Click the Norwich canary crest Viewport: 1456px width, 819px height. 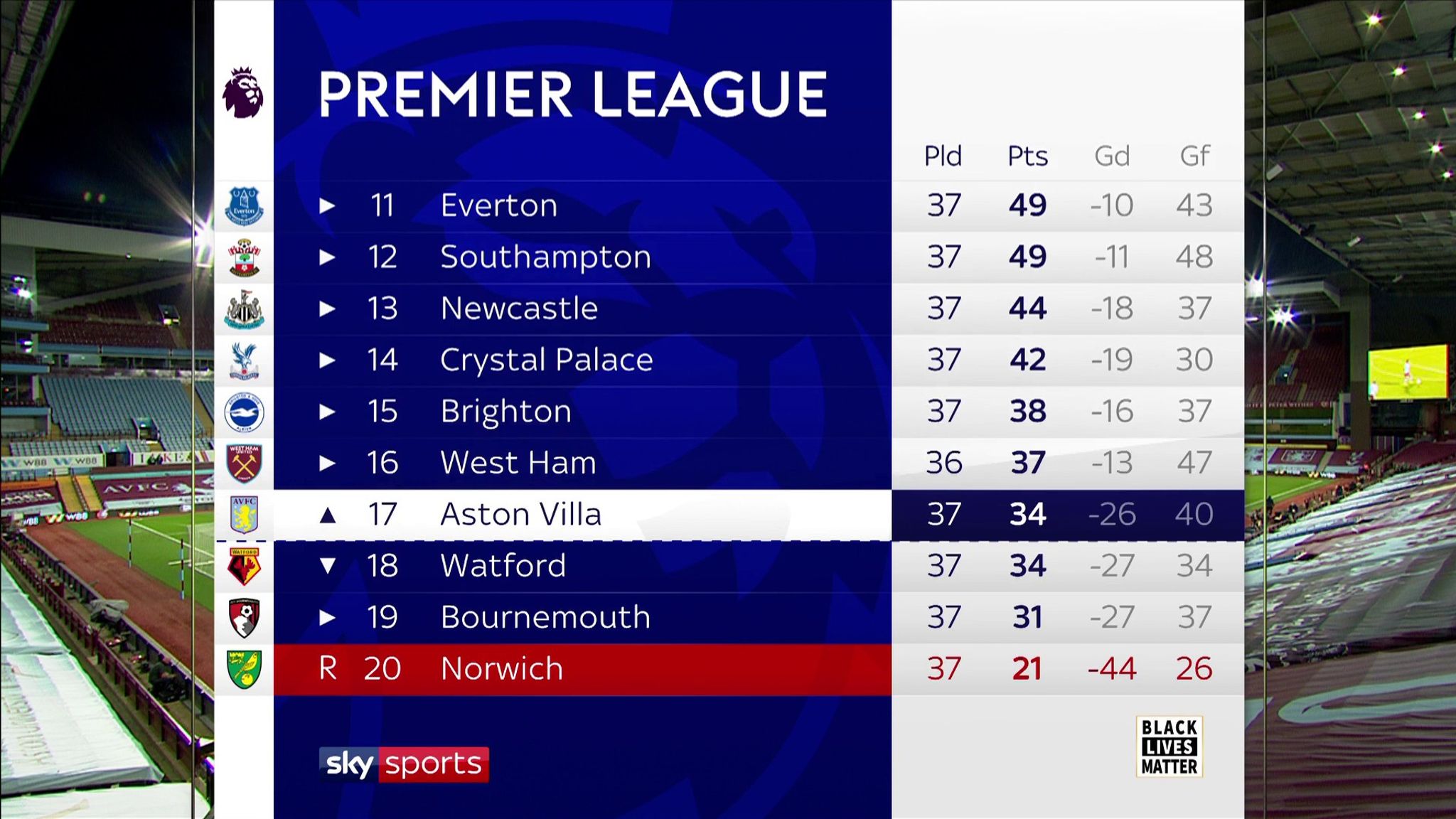[x=244, y=669]
